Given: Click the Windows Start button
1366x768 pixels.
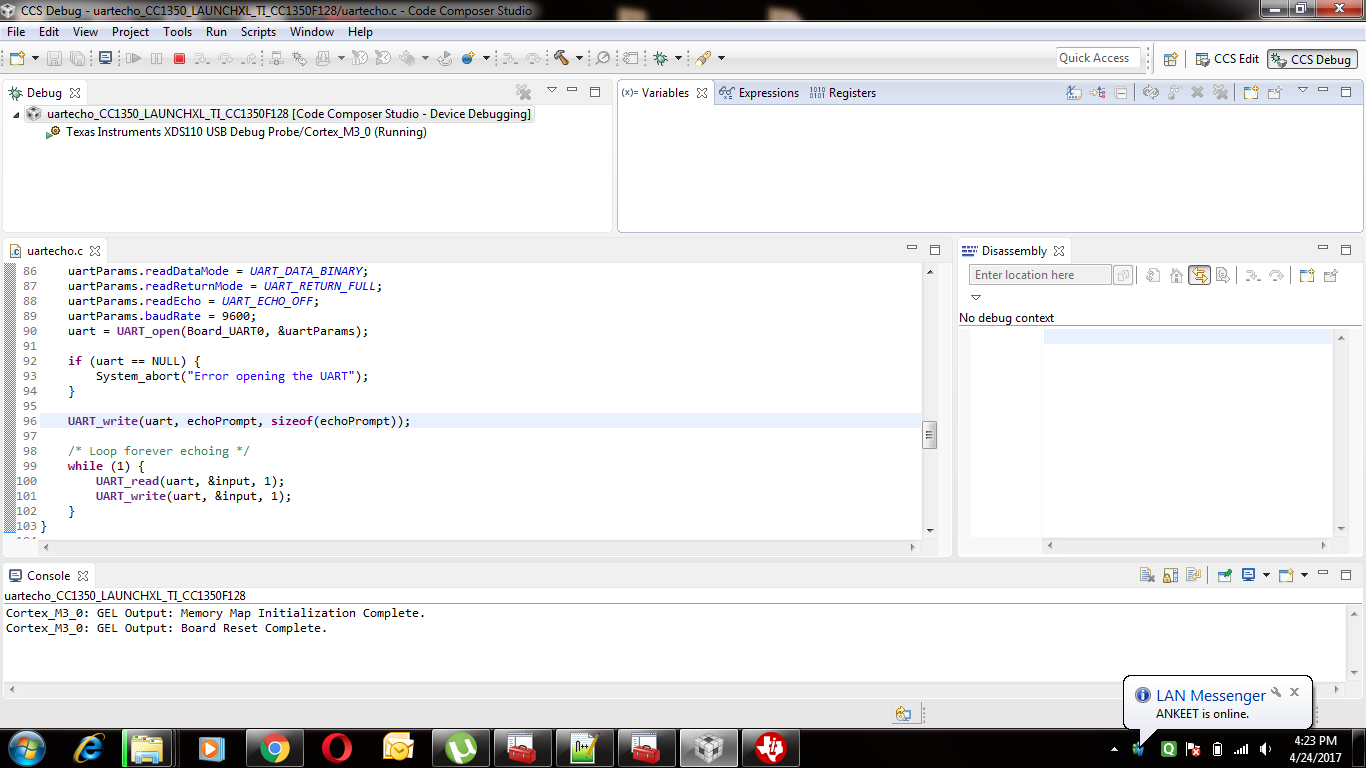Looking at the screenshot, I should point(26,748).
